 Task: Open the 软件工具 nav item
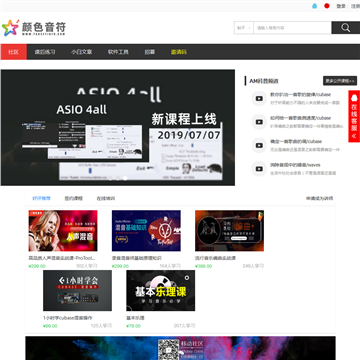[x=118, y=52]
